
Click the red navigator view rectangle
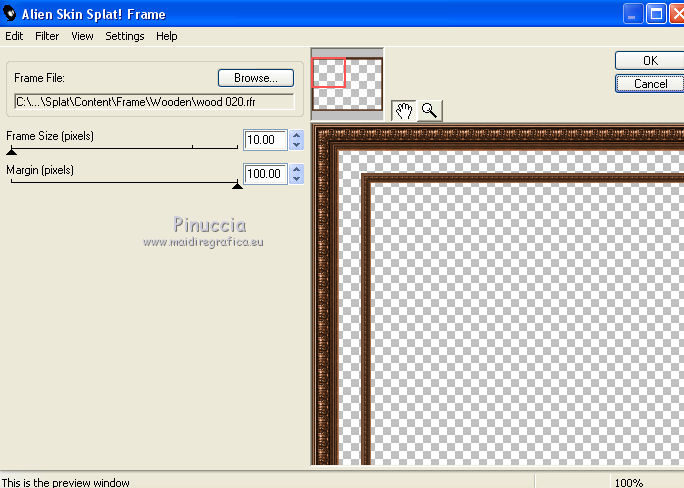coord(329,73)
